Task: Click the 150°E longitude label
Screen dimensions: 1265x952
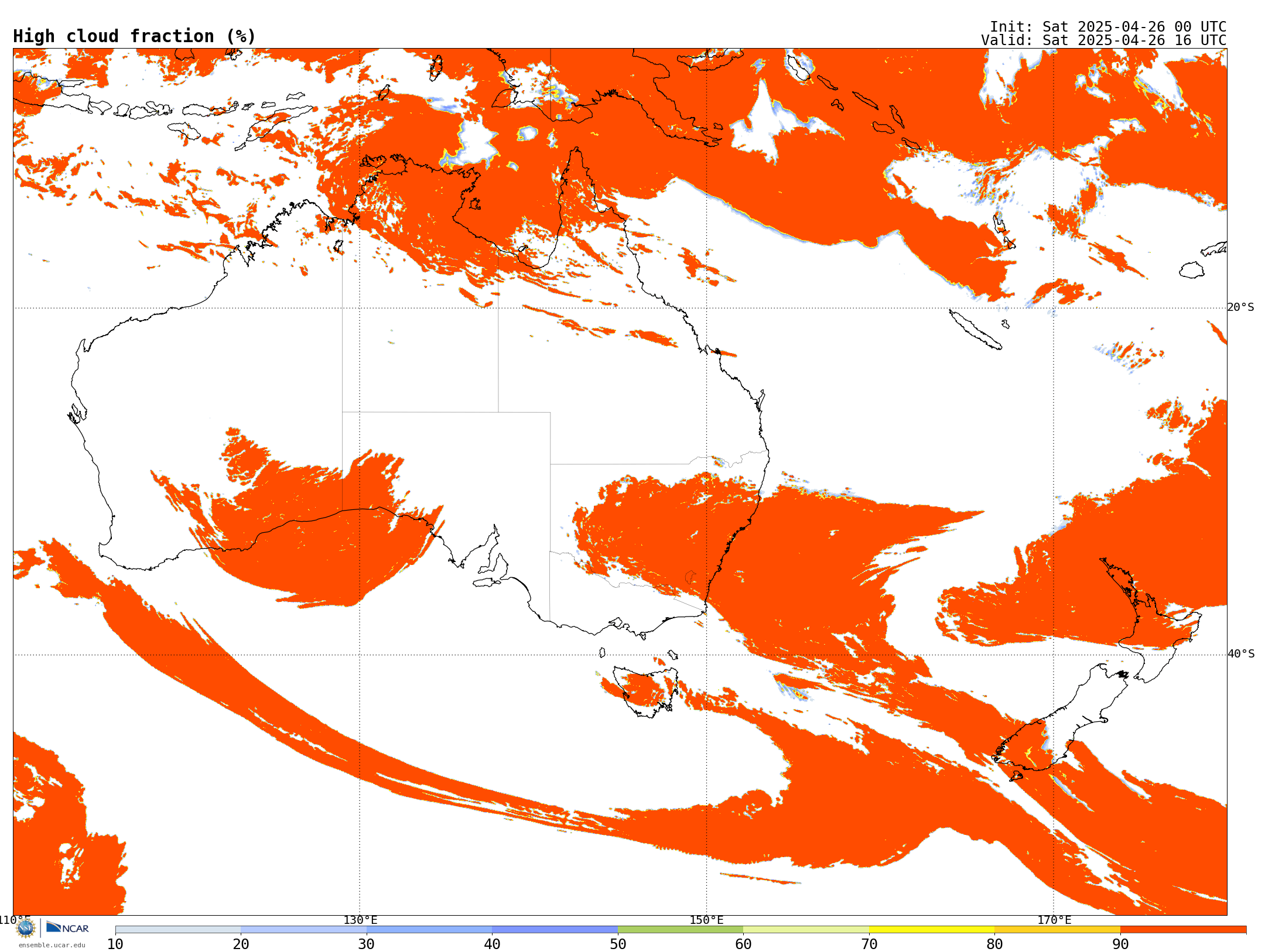Action: point(706,920)
